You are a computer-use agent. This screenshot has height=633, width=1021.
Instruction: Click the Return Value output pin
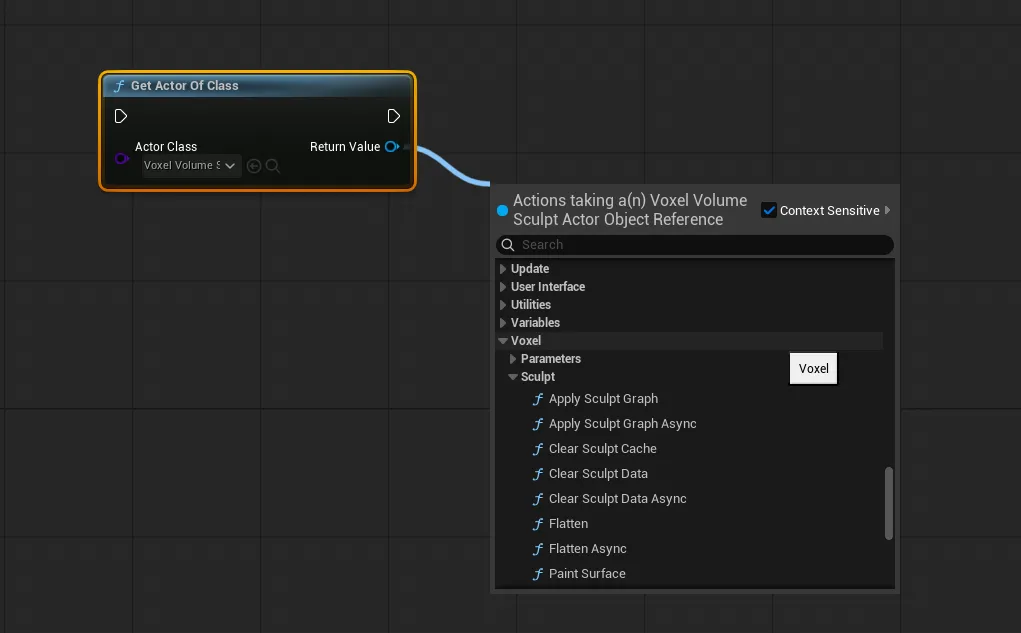pyautogui.click(x=391, y=147)
